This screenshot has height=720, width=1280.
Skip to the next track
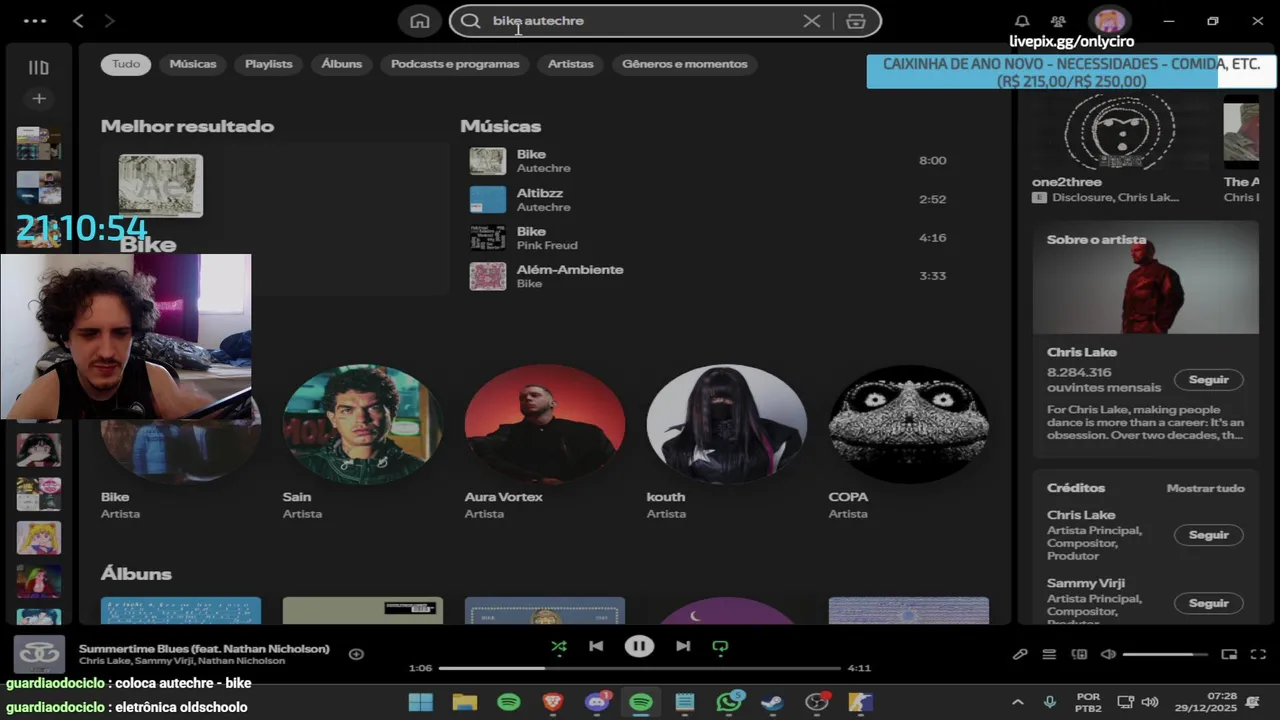(x=683, y=646)
